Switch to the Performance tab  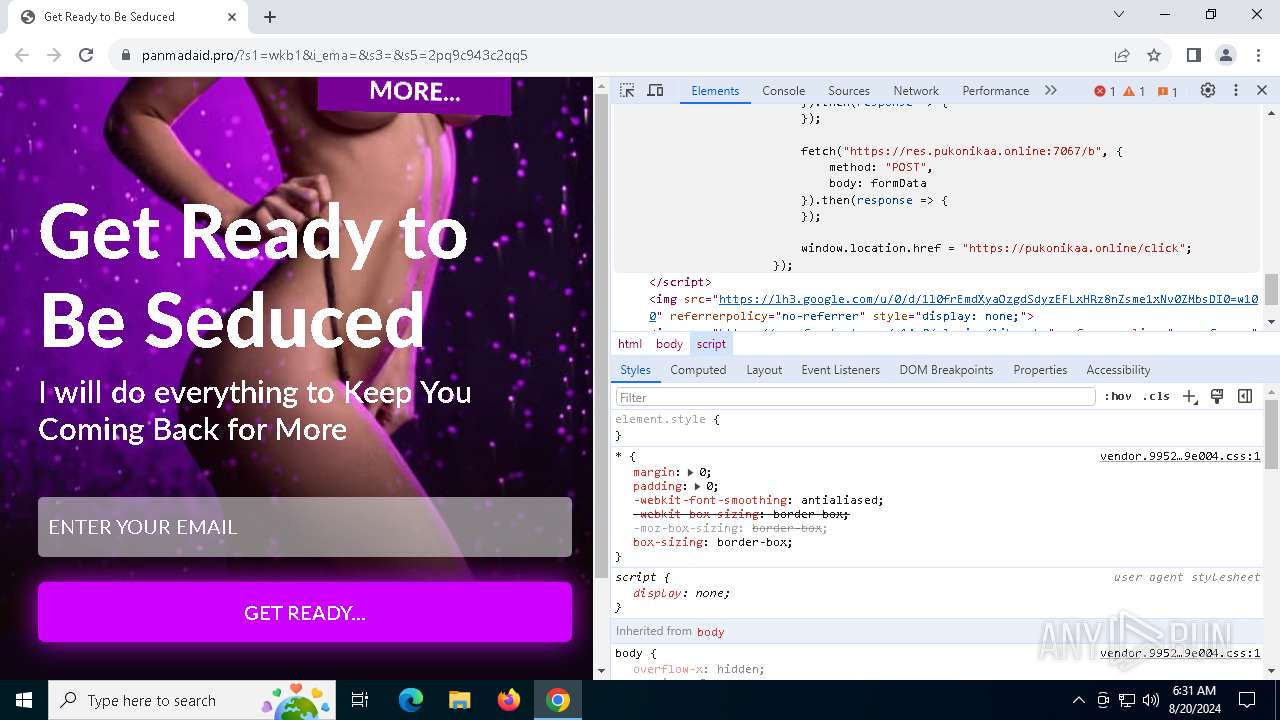coord(995,90)
